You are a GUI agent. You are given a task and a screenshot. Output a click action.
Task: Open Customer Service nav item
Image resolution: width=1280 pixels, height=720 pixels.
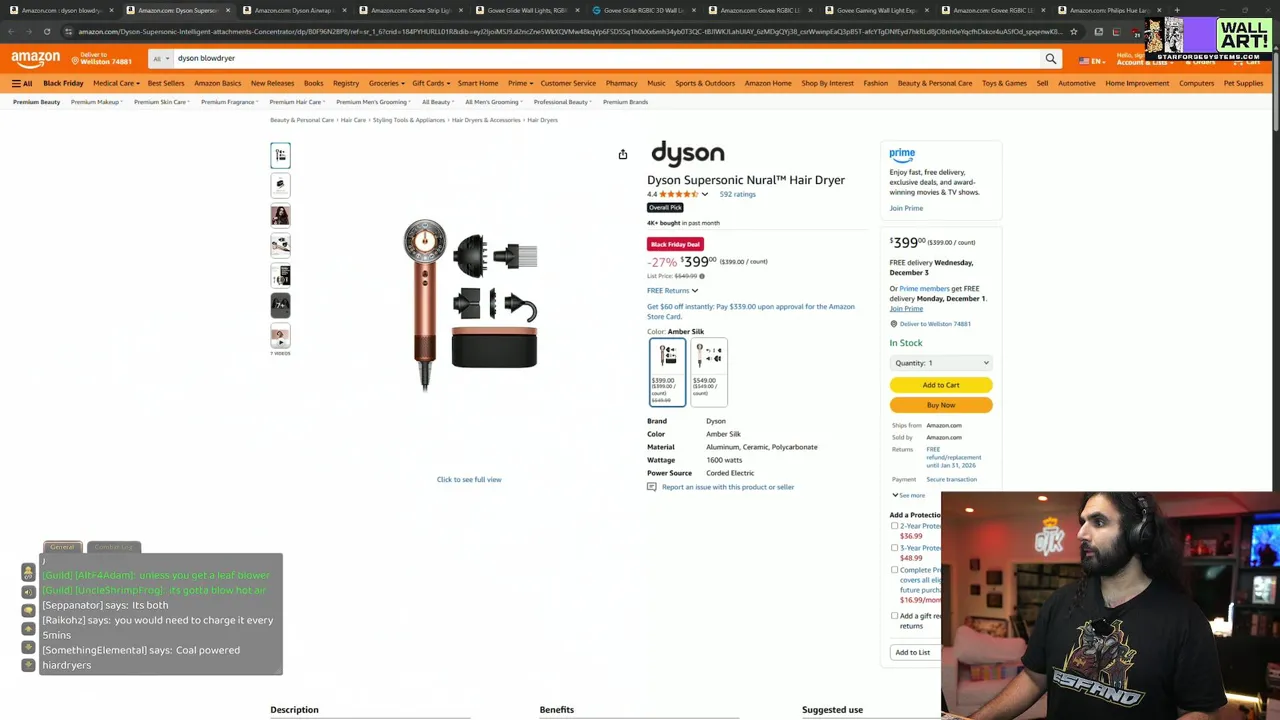[568, 83]
